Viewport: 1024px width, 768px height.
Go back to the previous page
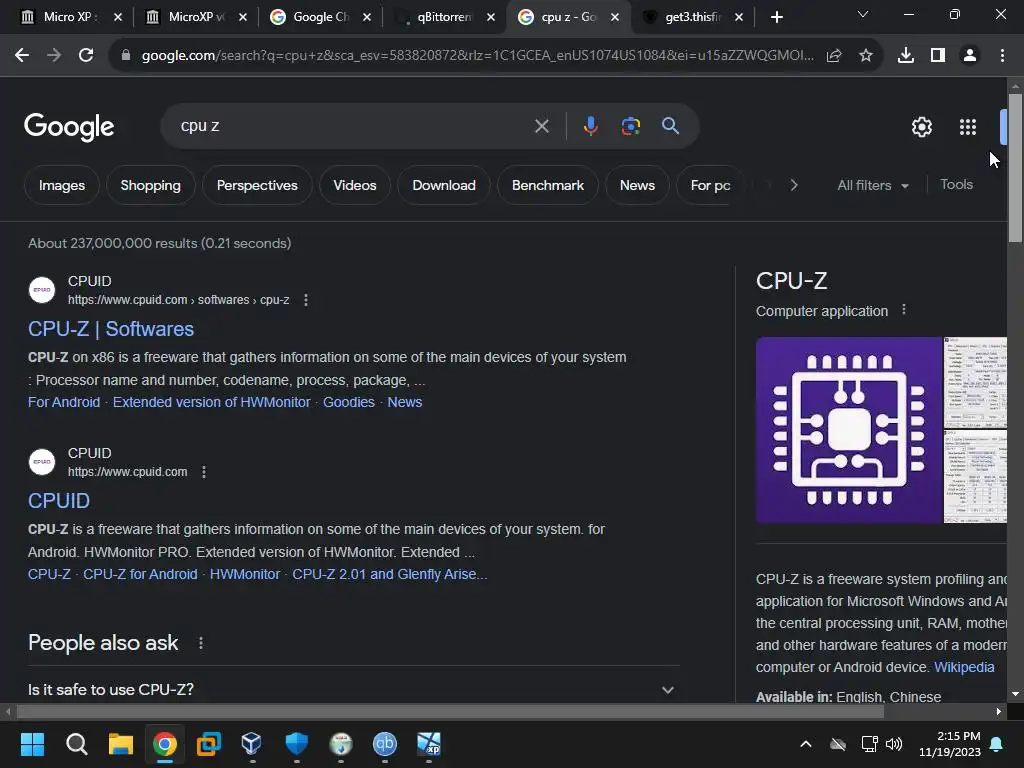click(22, 56)
